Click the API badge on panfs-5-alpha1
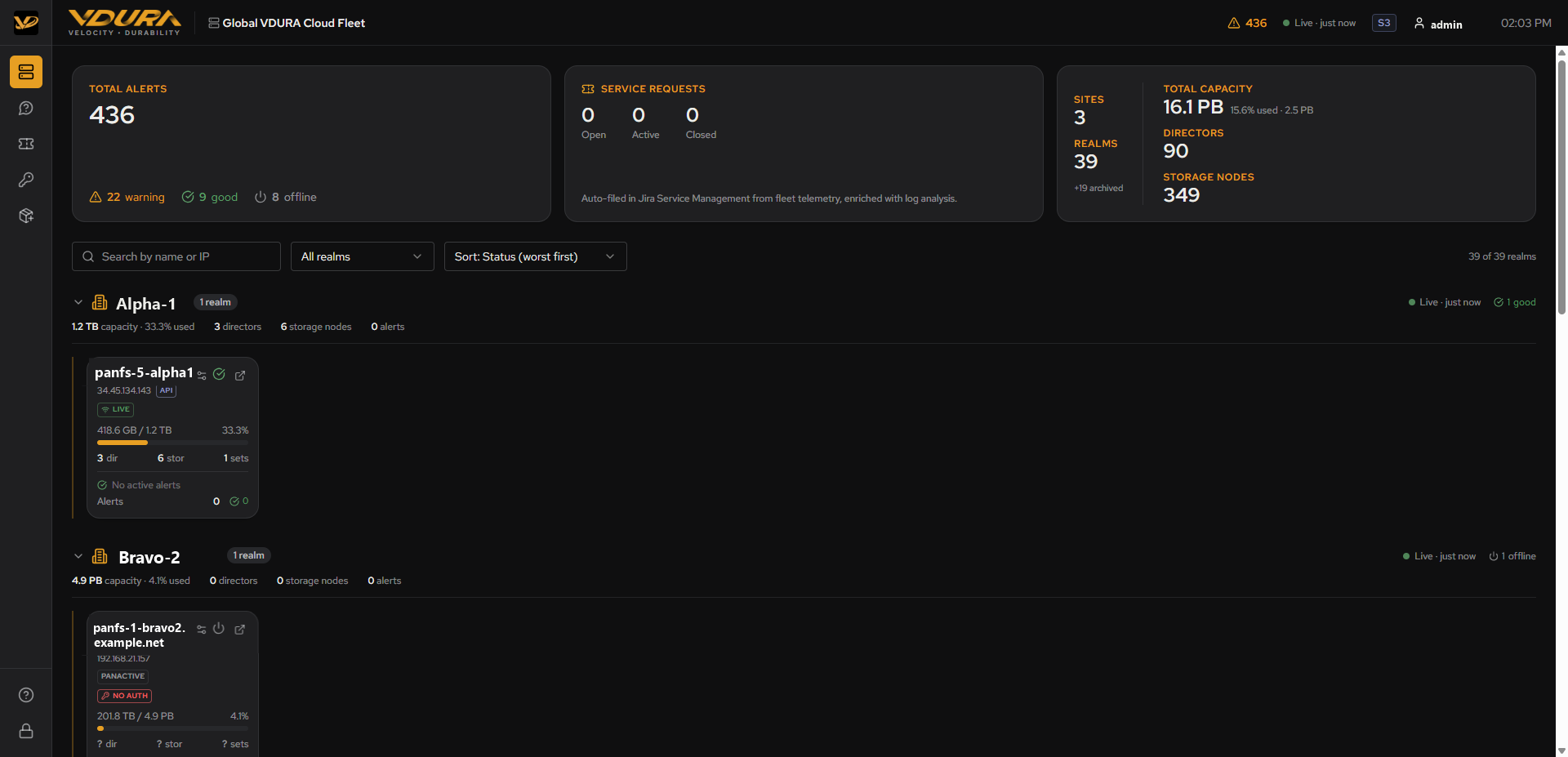This screenshot has height=757, width=1568. (167, 390)
